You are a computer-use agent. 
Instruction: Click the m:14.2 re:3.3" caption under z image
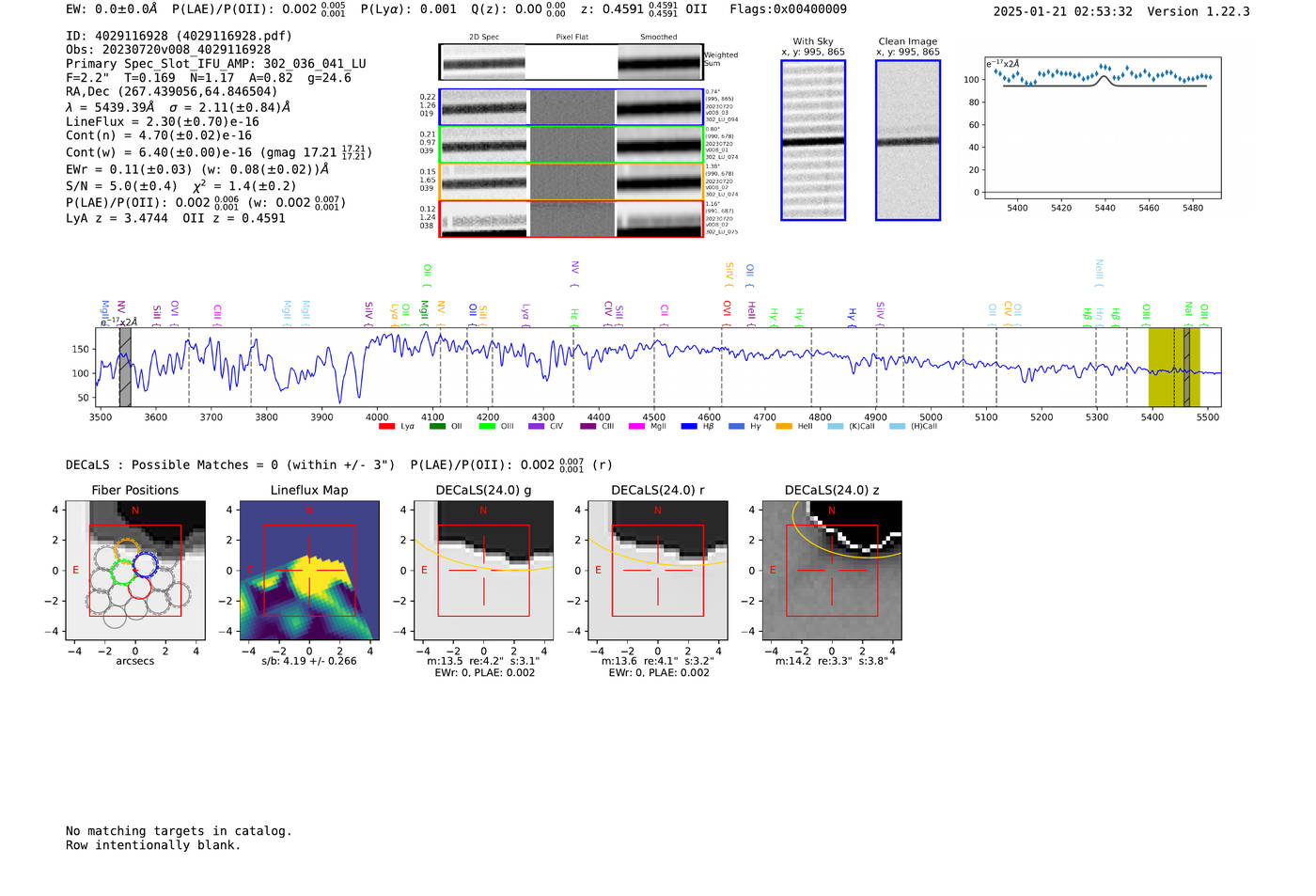(x=832, y=661)
